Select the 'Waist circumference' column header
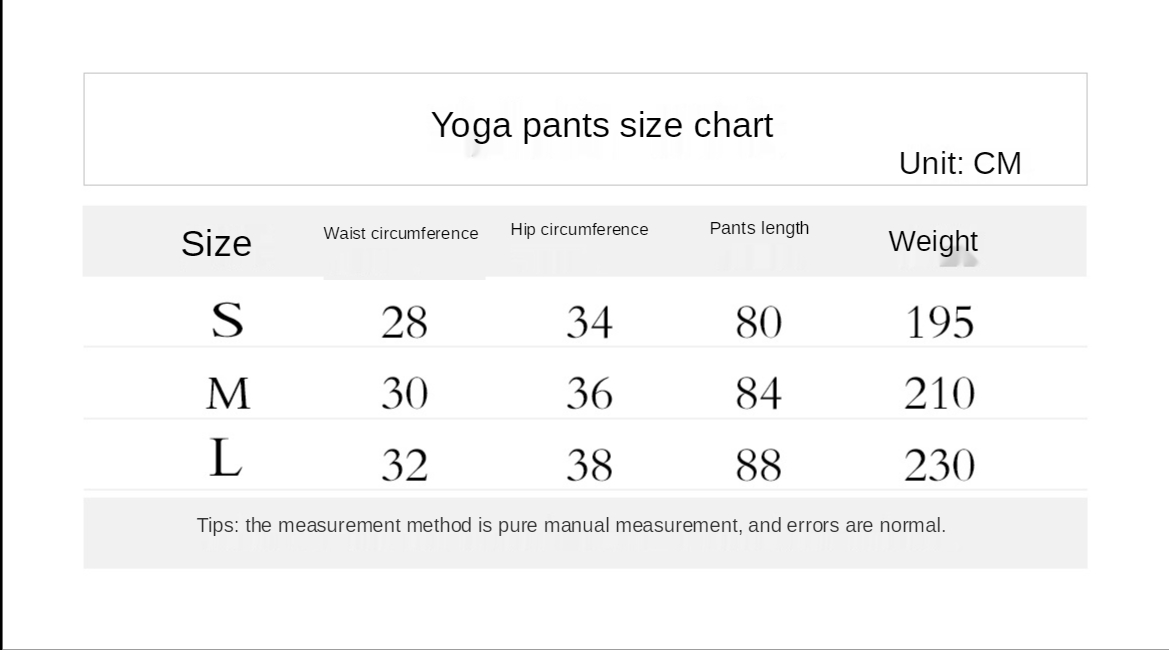 [400, 233]
